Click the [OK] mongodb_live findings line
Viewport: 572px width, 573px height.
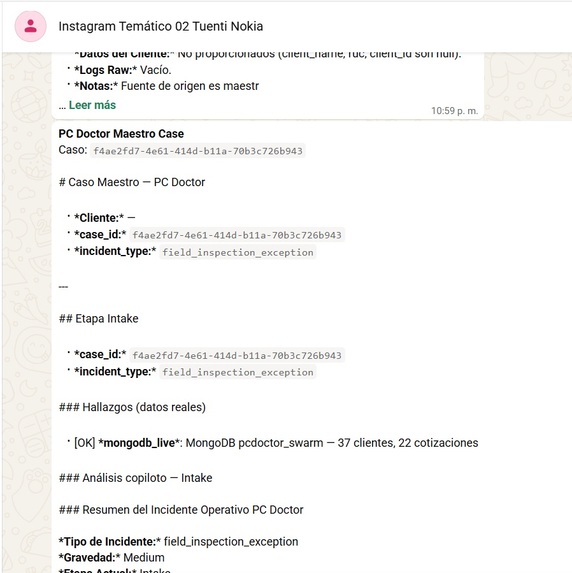coord(276,443)
